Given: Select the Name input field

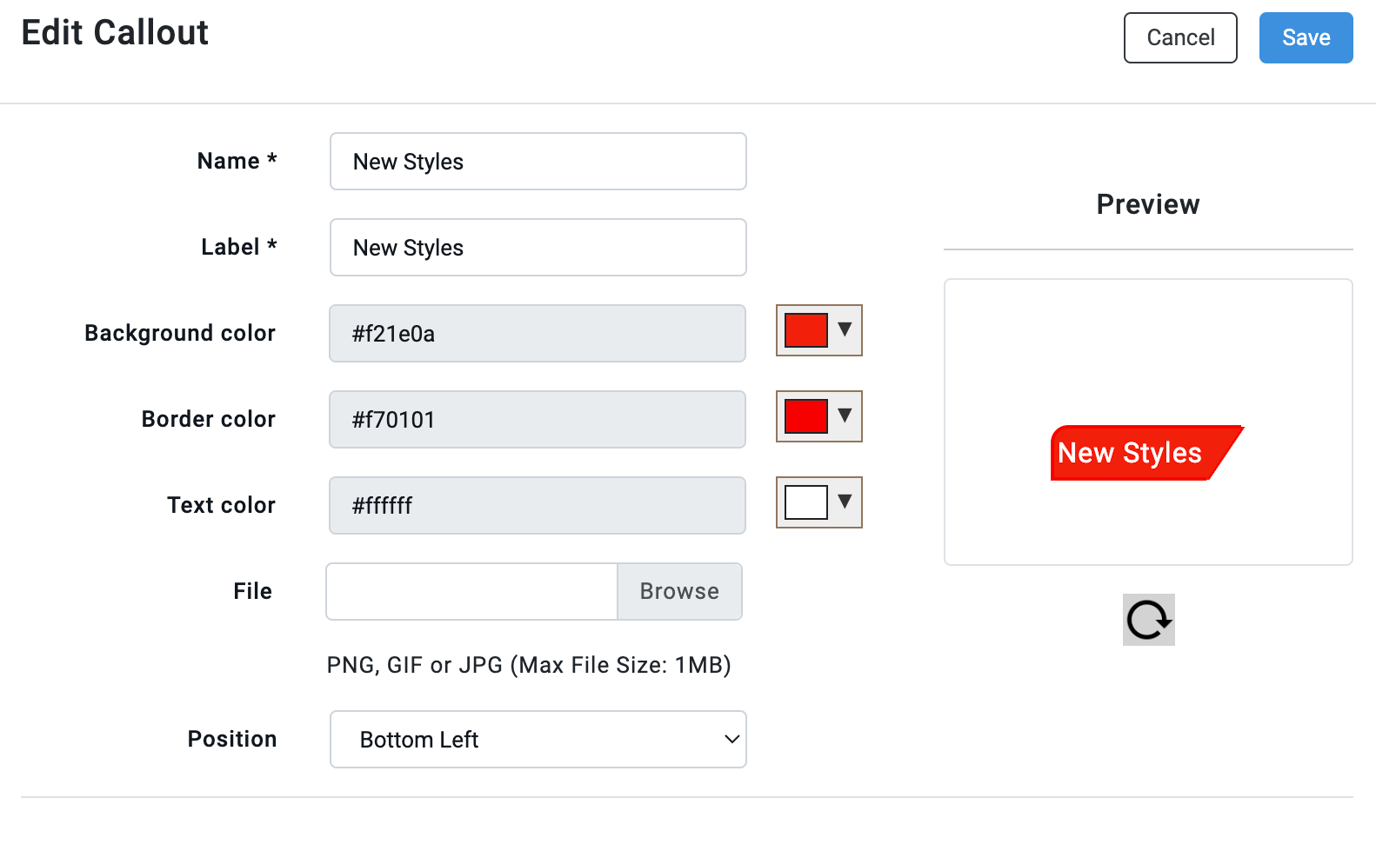Looking at the screenshot, I should click(x=537, y=160).
